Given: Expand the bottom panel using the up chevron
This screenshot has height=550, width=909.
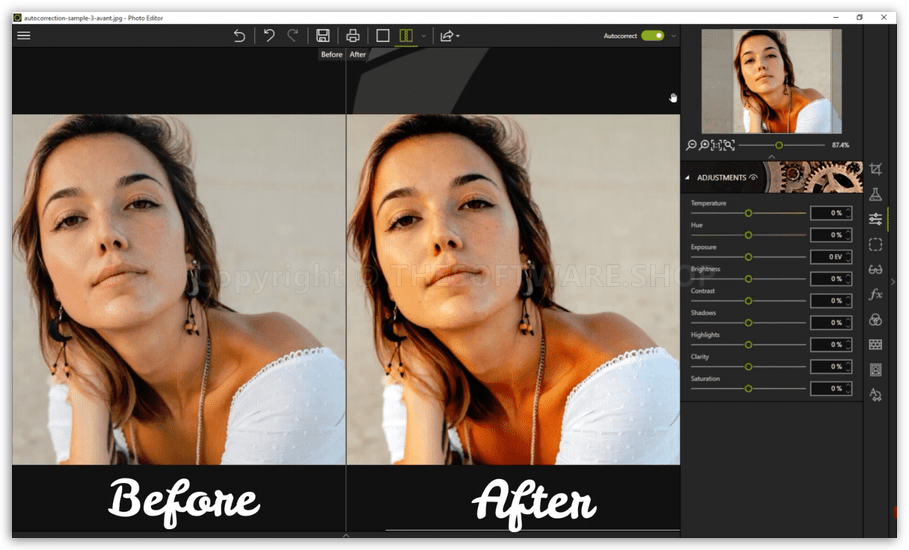Looking at the screenshot, I should tap(346, 536).
